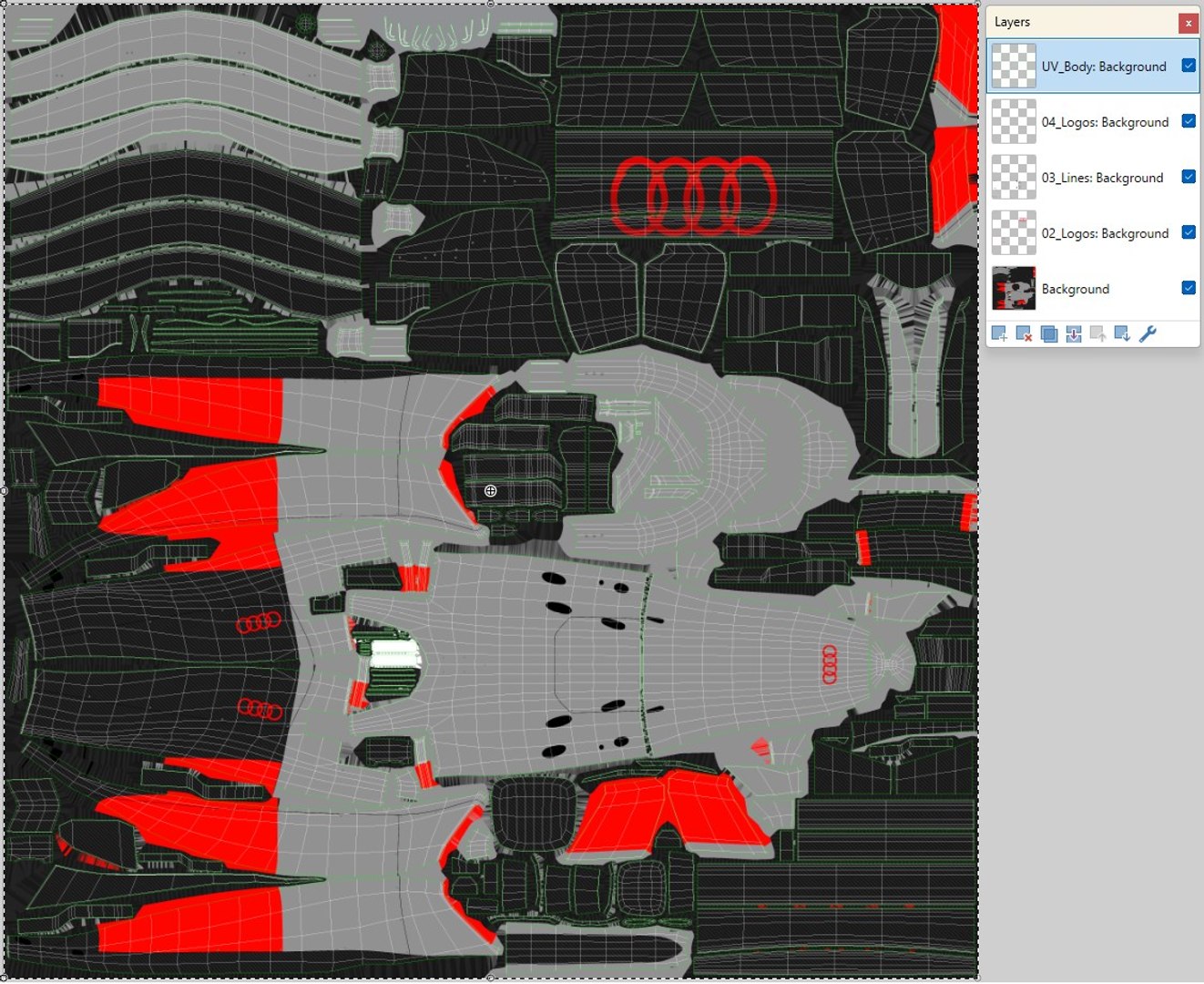The width and height of the screenshot is (1204, 984).
Task: Toggle visibility of 04_Logos: Background layer
Action: point(1189,121)
